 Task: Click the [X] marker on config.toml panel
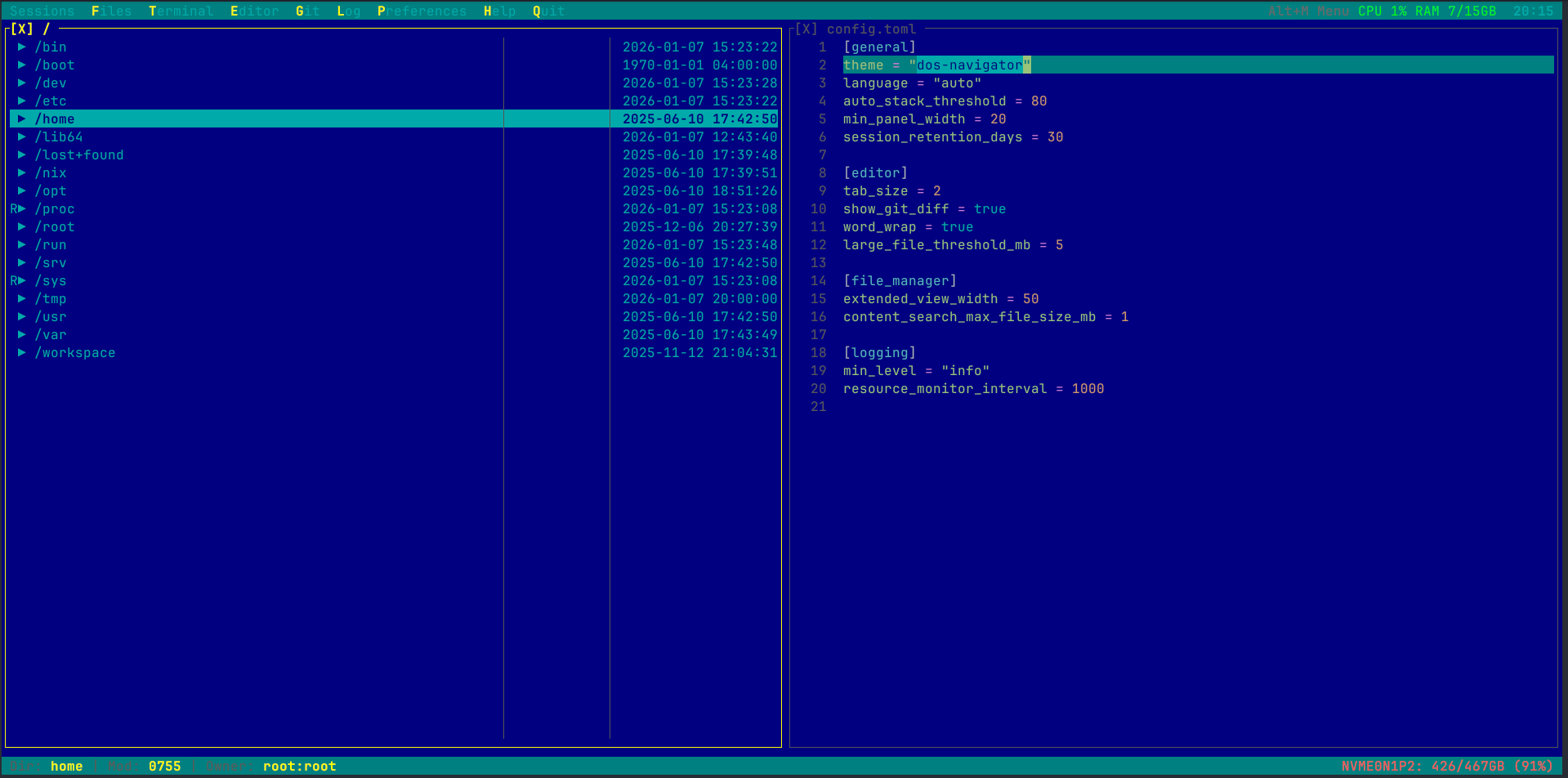[806, 28]
